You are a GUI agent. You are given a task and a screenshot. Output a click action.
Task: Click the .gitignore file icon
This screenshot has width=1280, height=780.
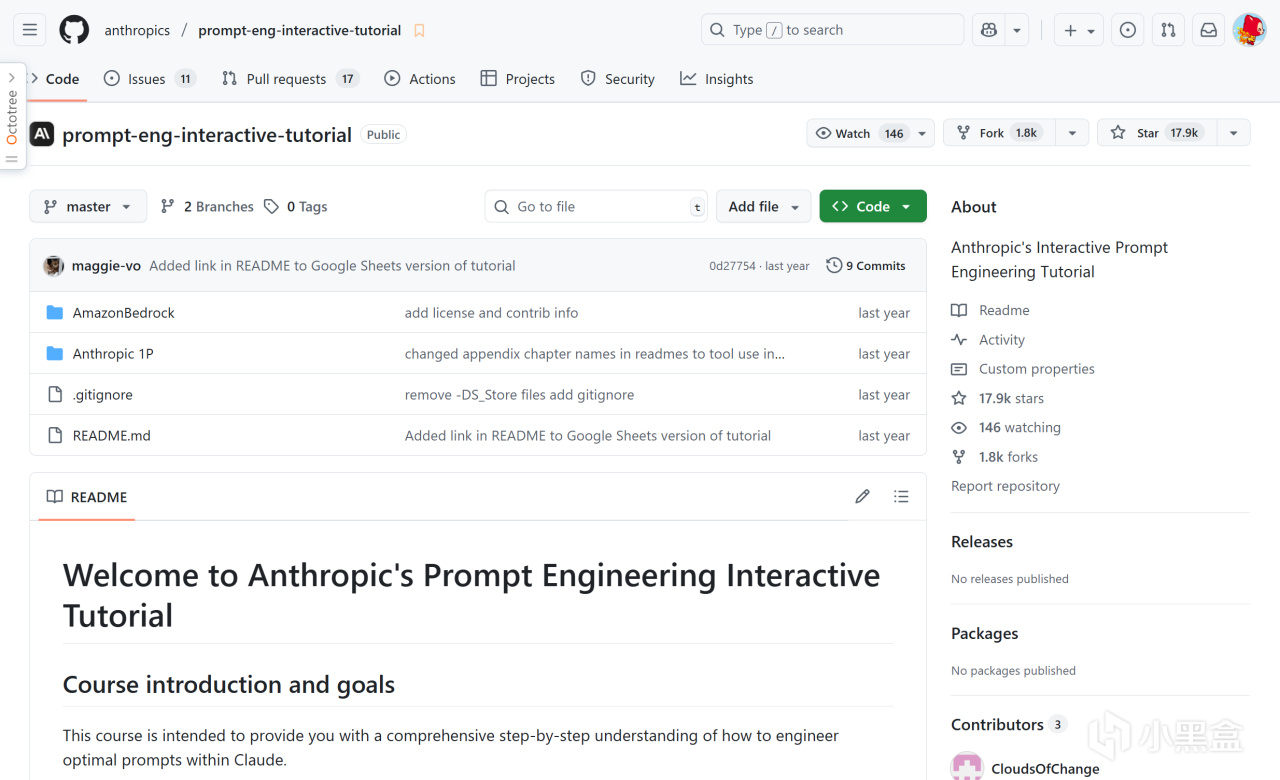point(55,395)
